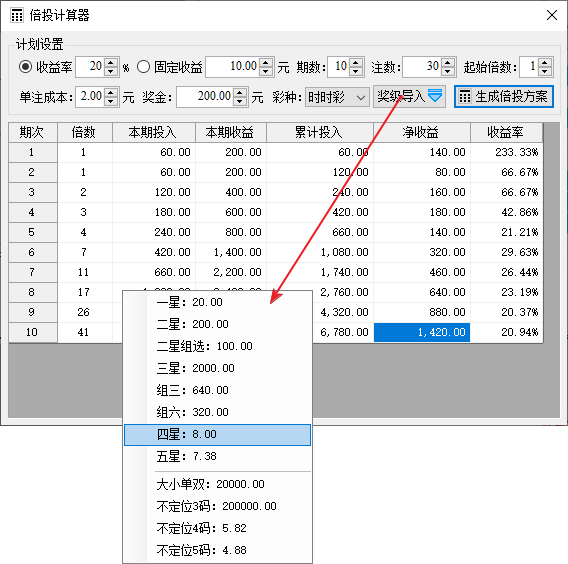Increase 注数 value with up arrow
The width and height of the screenshot is (568, 564).
(448, 63)
